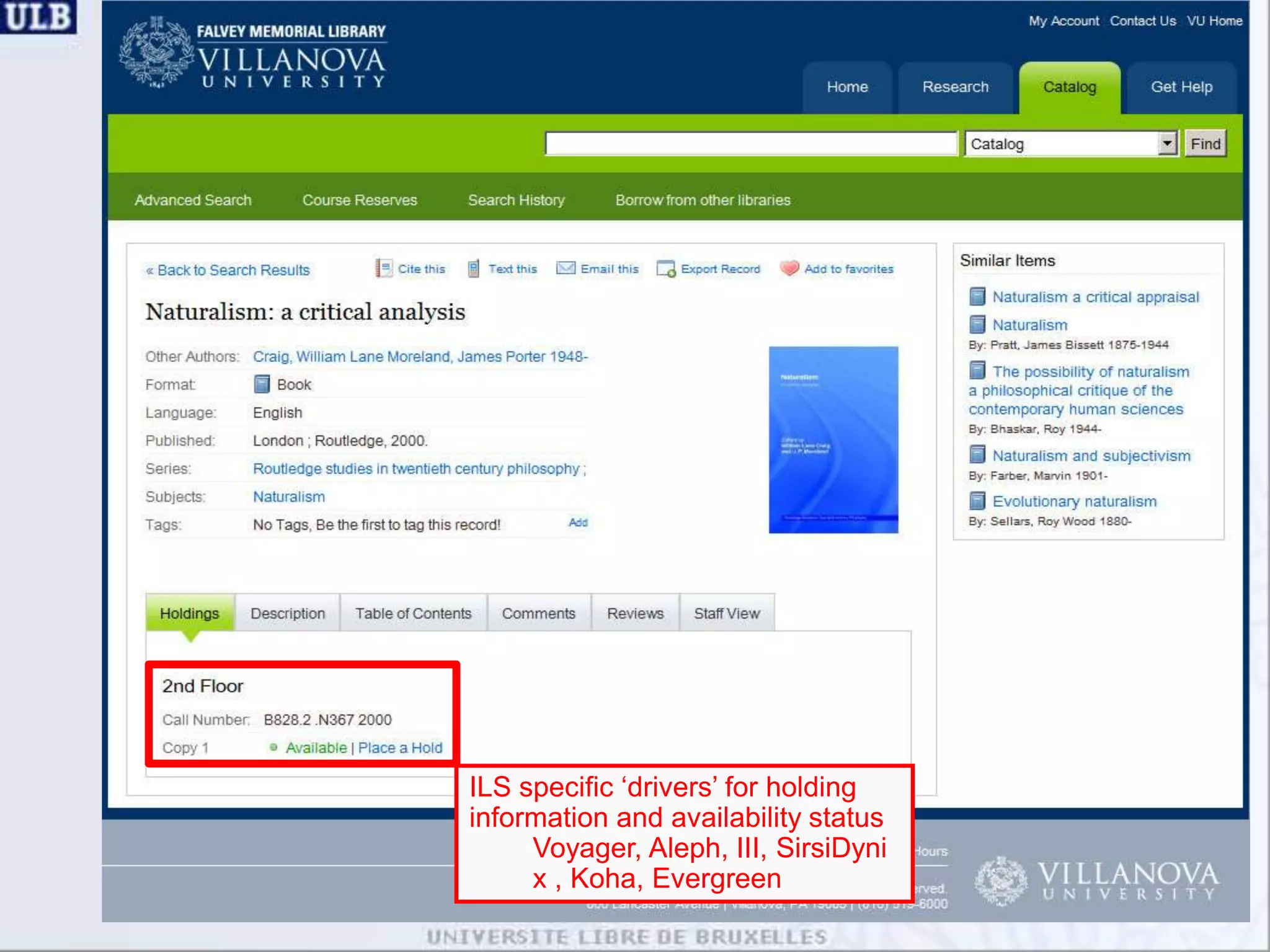The image size is (1270, 952).
Task: Click book icon beside Naturalism and subjectivism
Action: (x=977, y=454)
